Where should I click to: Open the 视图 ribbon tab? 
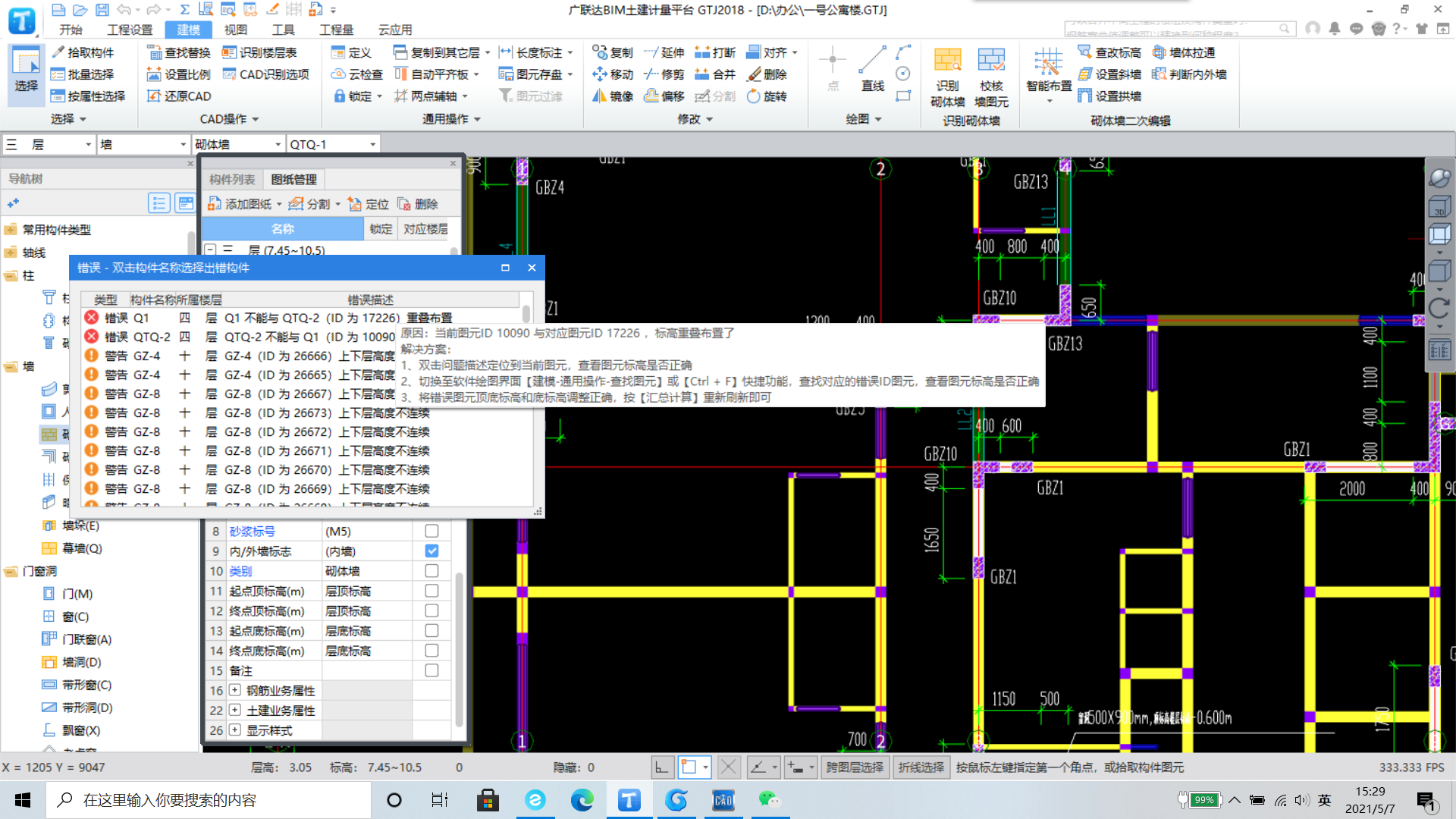click(x=235, y=30)
